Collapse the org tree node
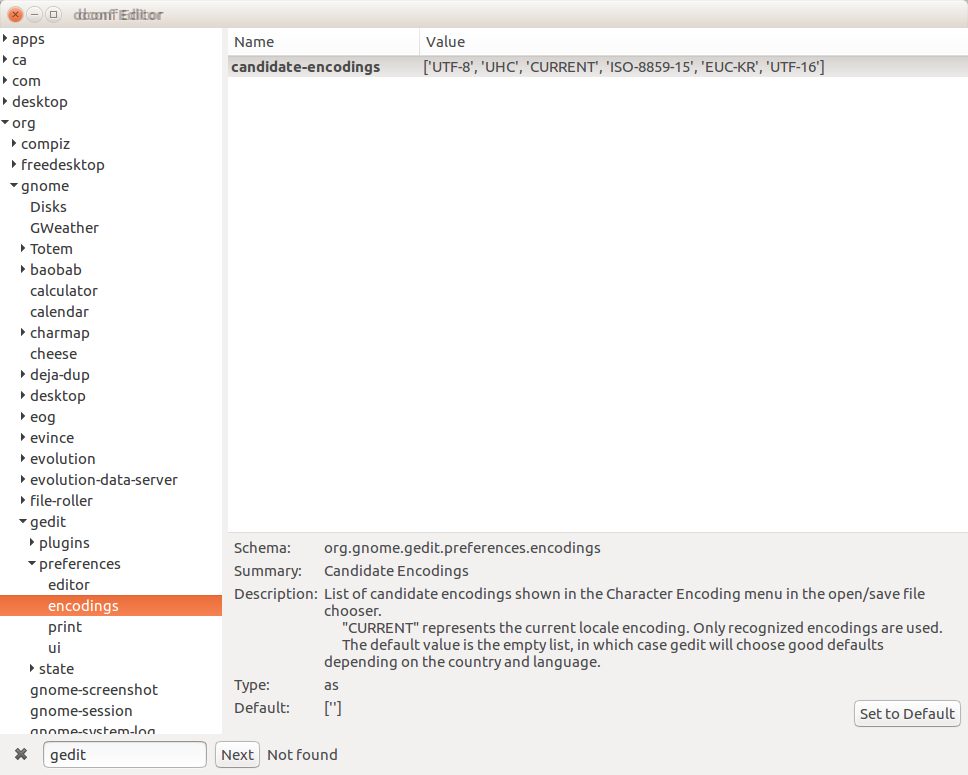 [7, 122]
